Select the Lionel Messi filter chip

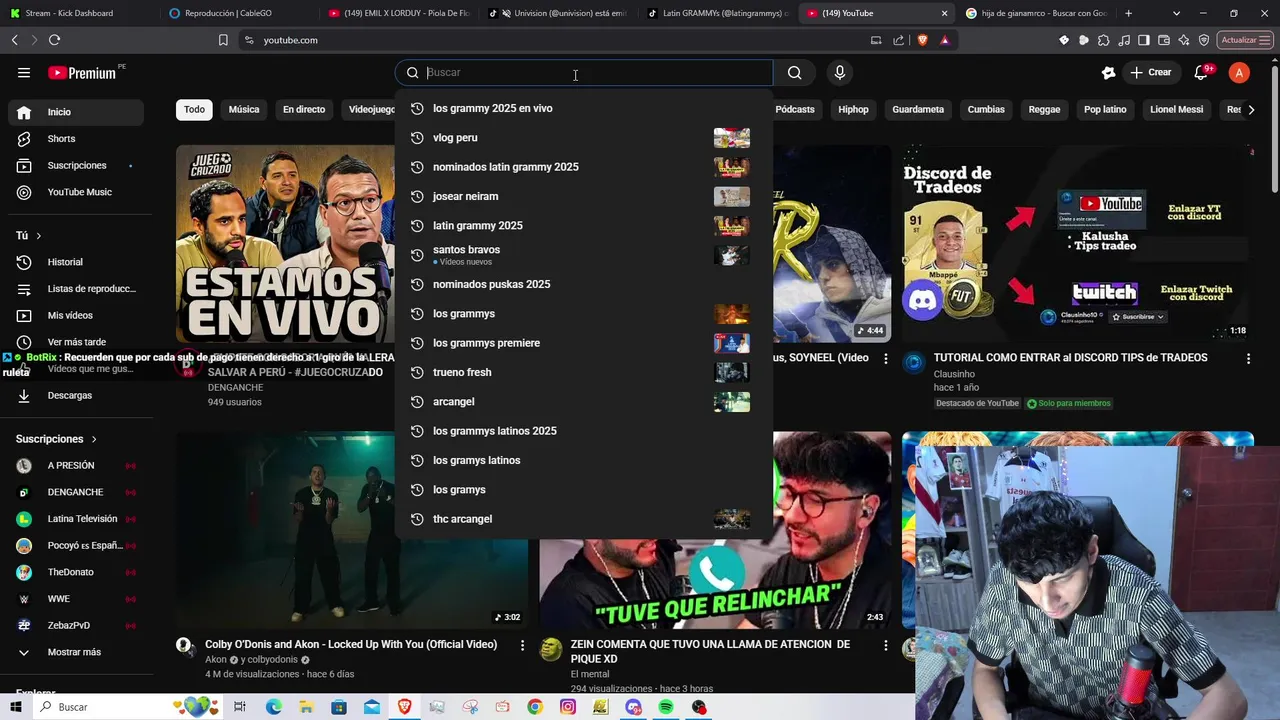pyautogui.click(x=1177, y=109)
